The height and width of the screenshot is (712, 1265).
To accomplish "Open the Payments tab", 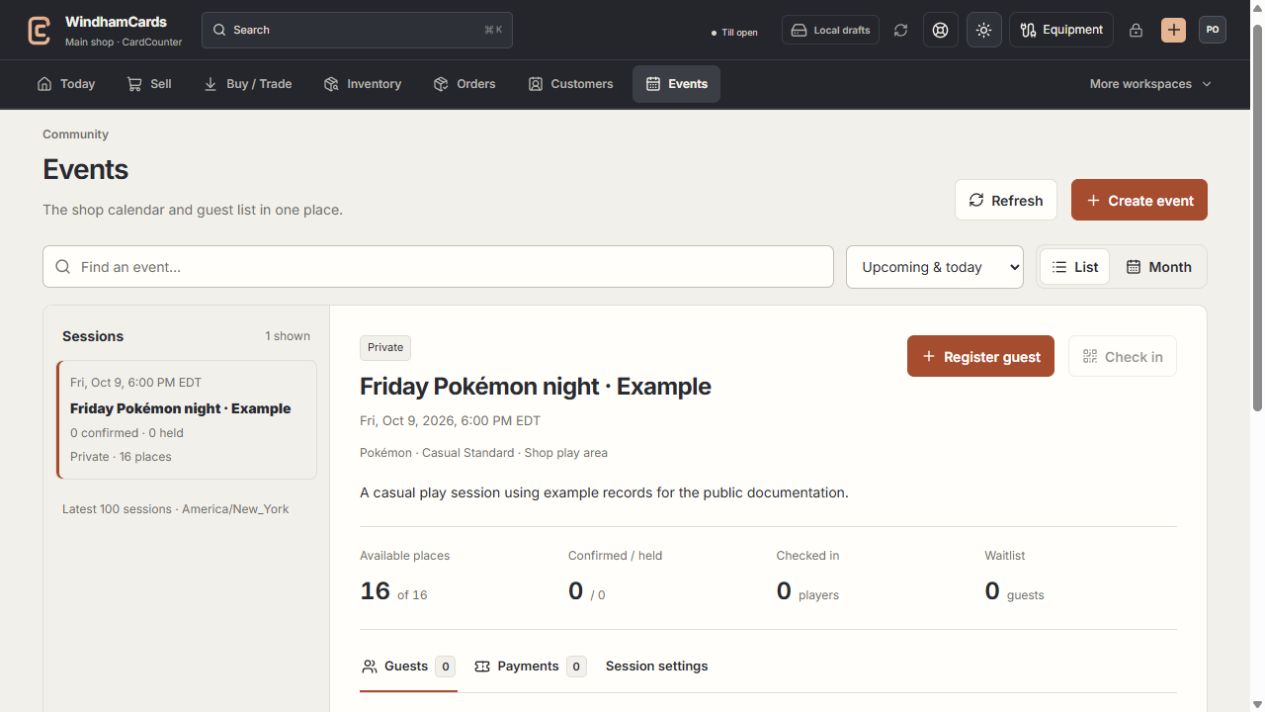I will [530, 666].
